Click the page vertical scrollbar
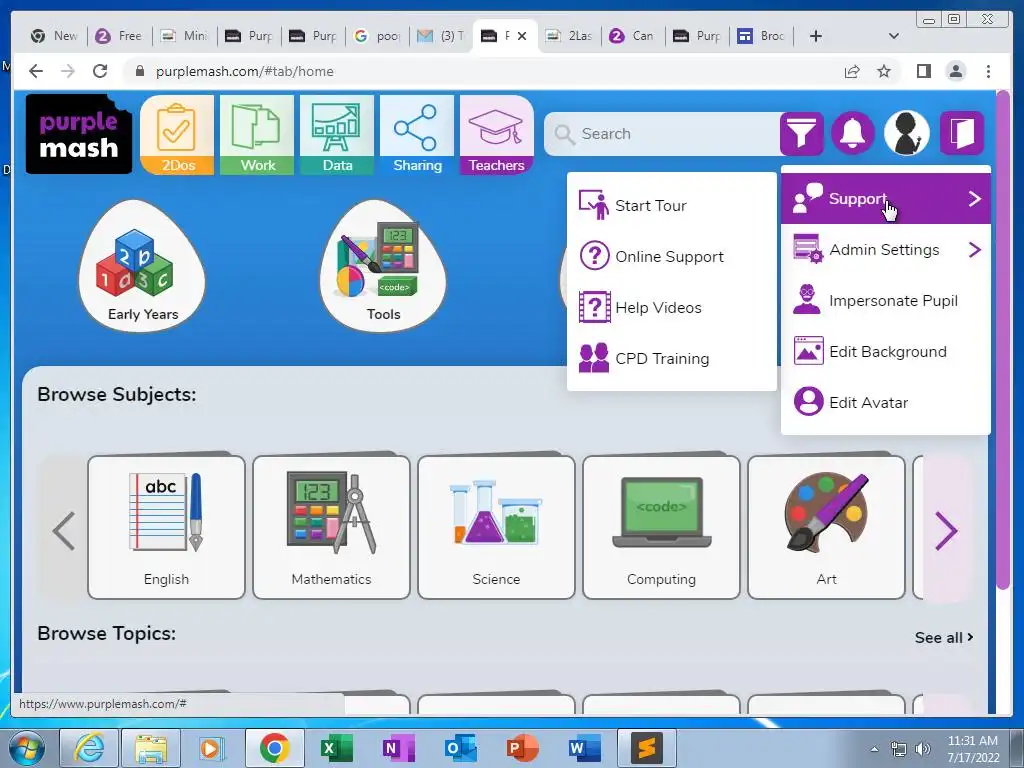The image size is (1024, 768). pyautogui.click(x=1003, y=340)
